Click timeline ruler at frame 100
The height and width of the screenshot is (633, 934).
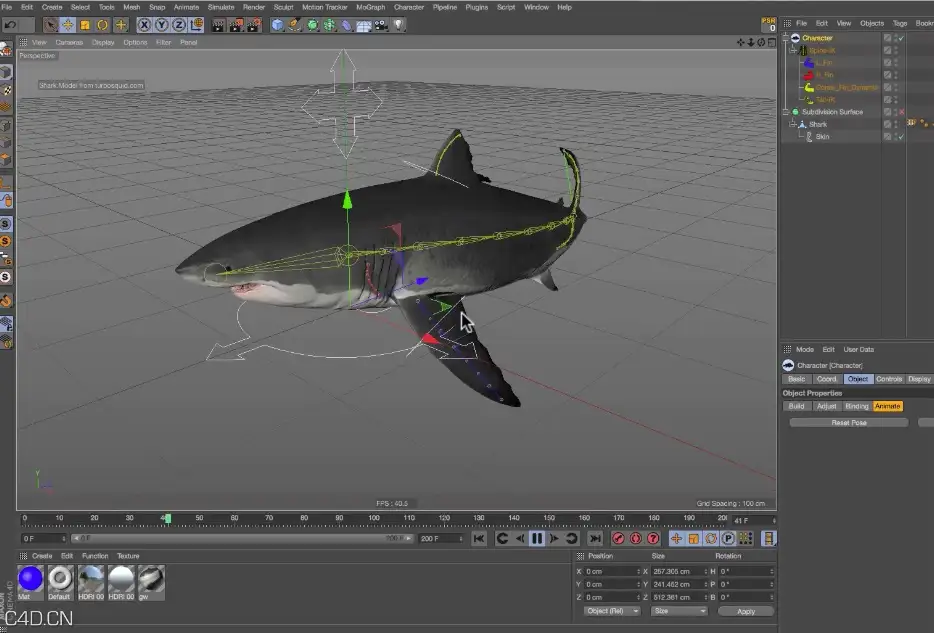coord(374,519)
